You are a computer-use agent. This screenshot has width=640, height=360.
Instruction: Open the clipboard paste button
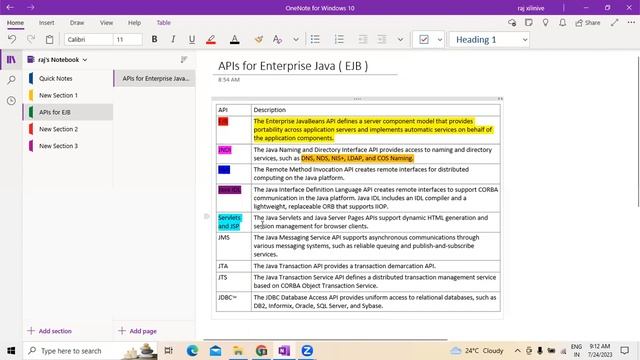[49, 39]
